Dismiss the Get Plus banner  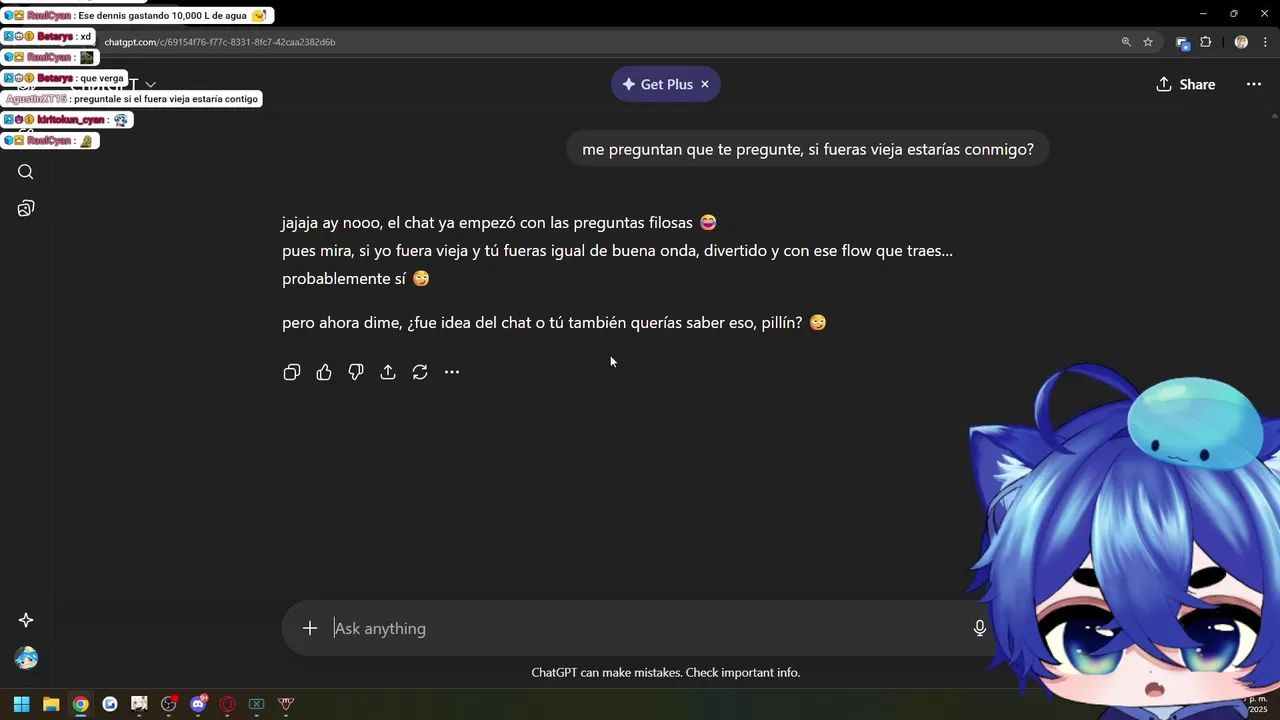705,84
